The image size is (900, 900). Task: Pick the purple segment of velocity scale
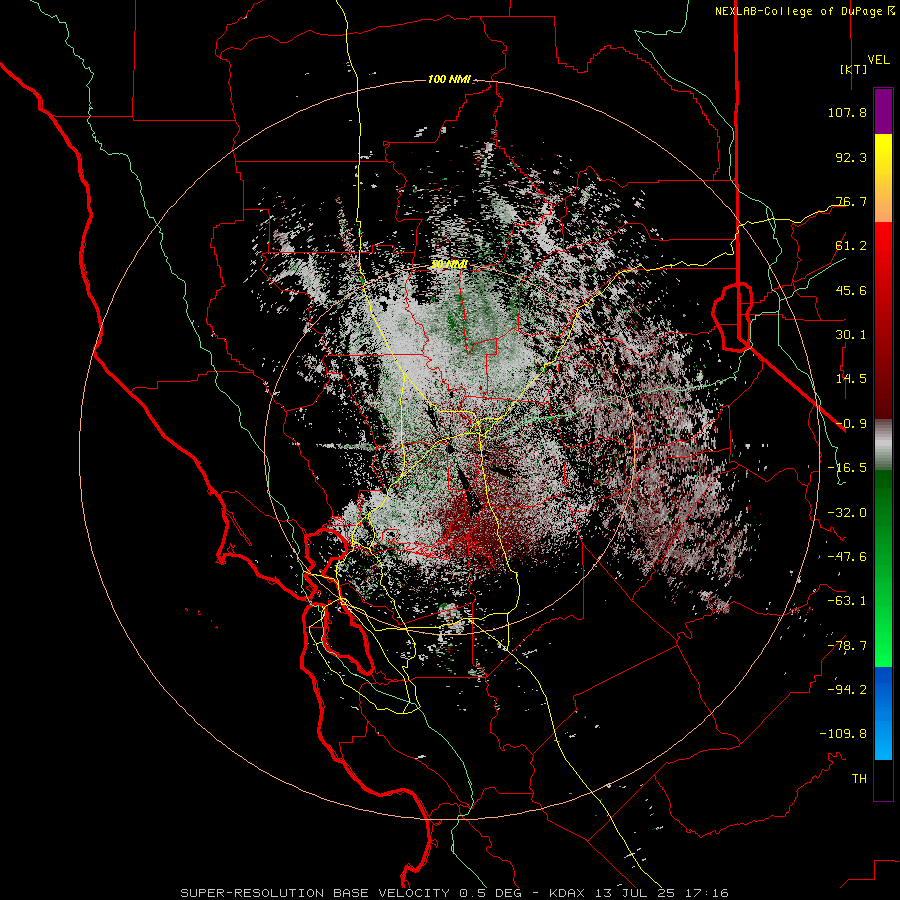(x=883, y=111)
